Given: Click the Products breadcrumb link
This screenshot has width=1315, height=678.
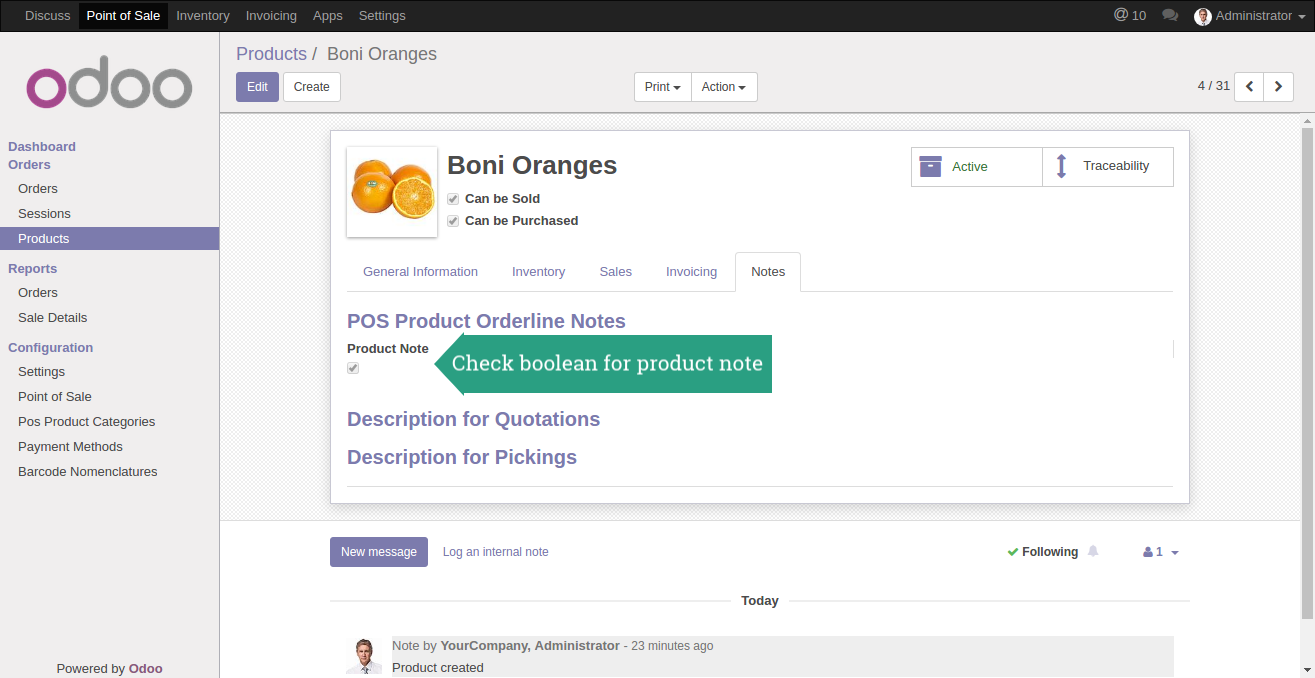Looking at the screenshot, I should [x=271, y=54].
